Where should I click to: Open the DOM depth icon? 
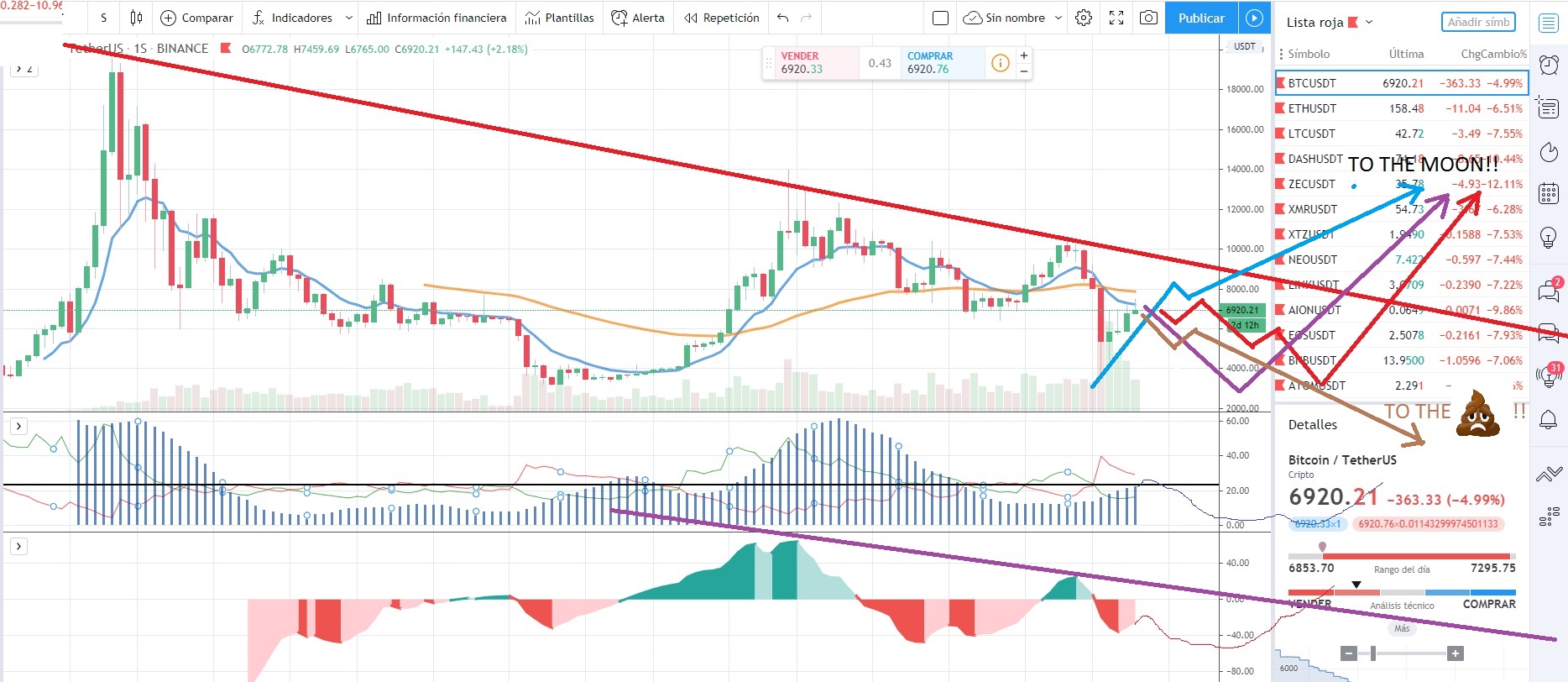[1549, 518]
